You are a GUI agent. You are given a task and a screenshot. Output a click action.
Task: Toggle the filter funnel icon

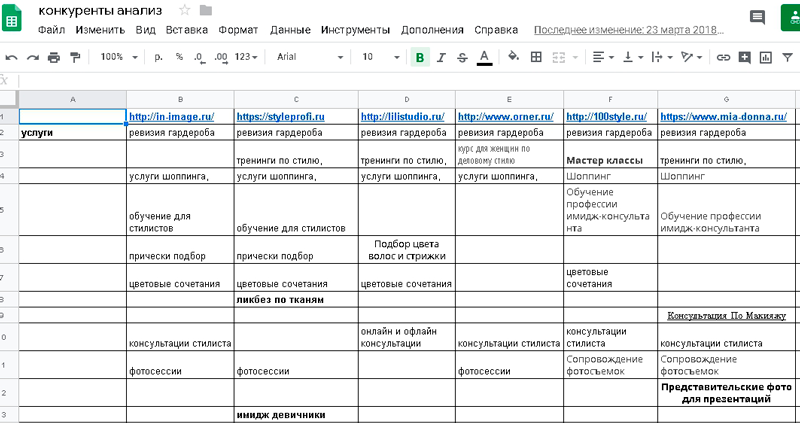787,57
